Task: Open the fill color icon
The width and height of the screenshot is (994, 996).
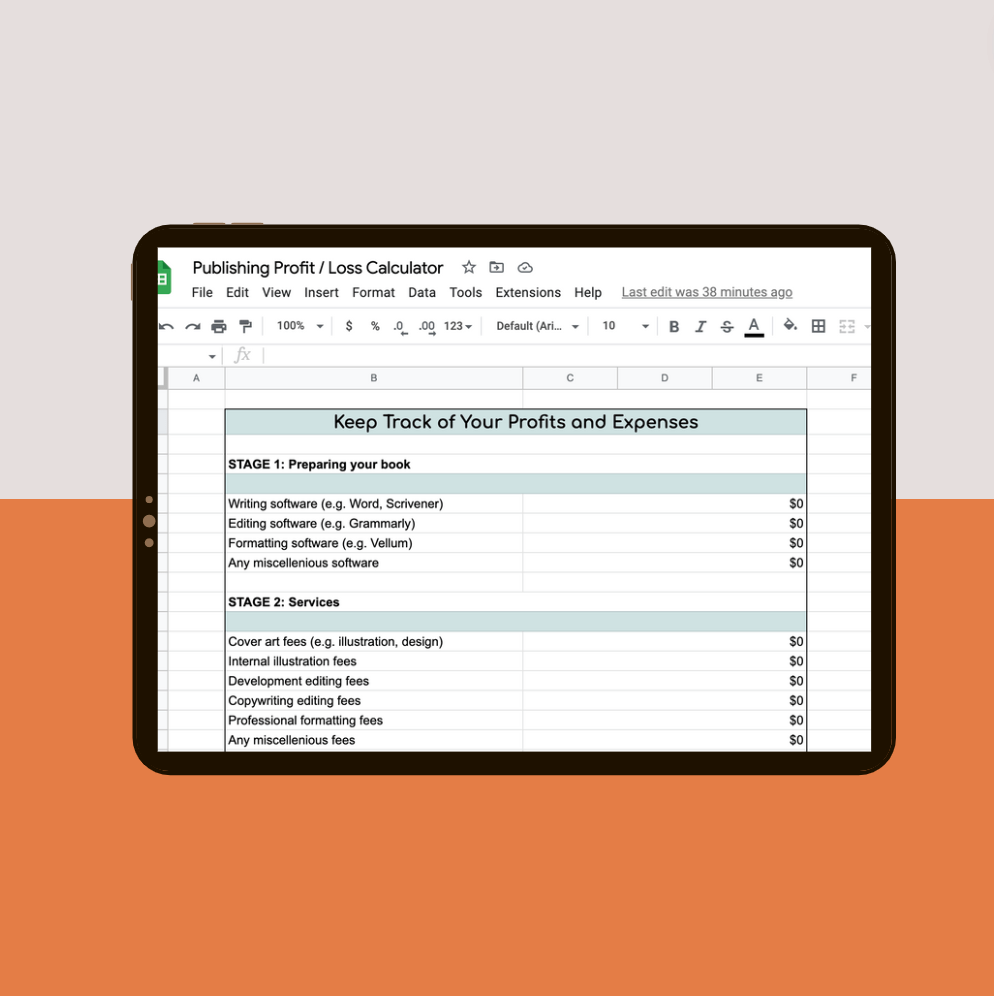Action: click(790, 326)
